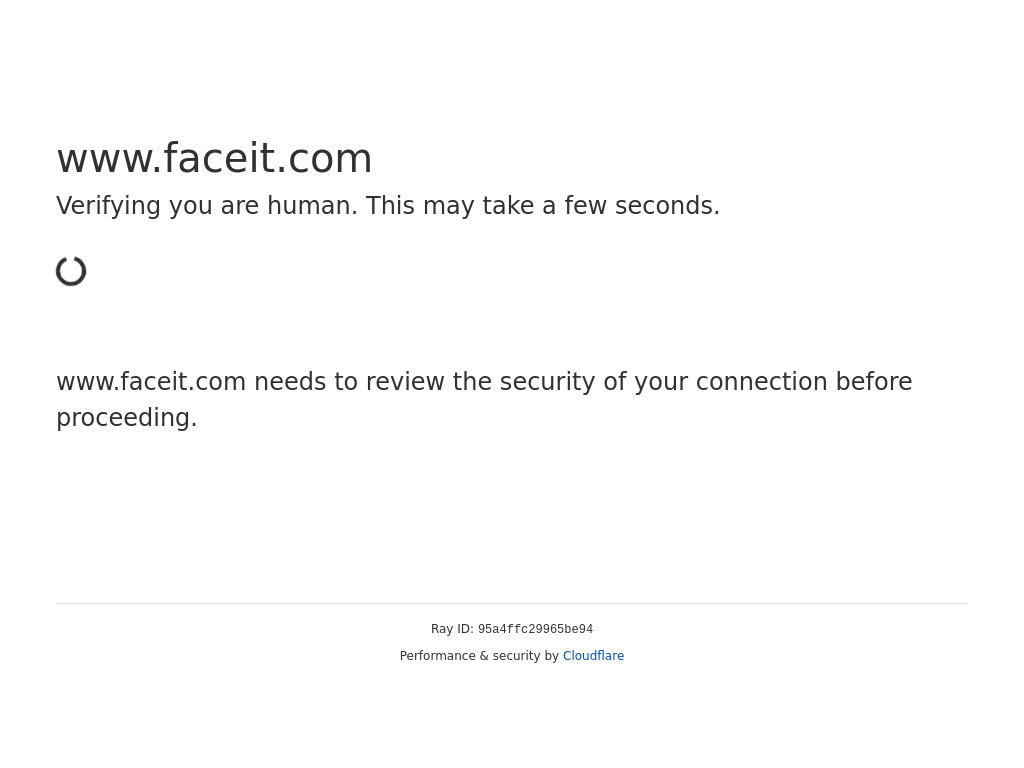1024x768 pixels.
Task: Open the Cloudflare link in footer
Action: click(x=593, y=656)
